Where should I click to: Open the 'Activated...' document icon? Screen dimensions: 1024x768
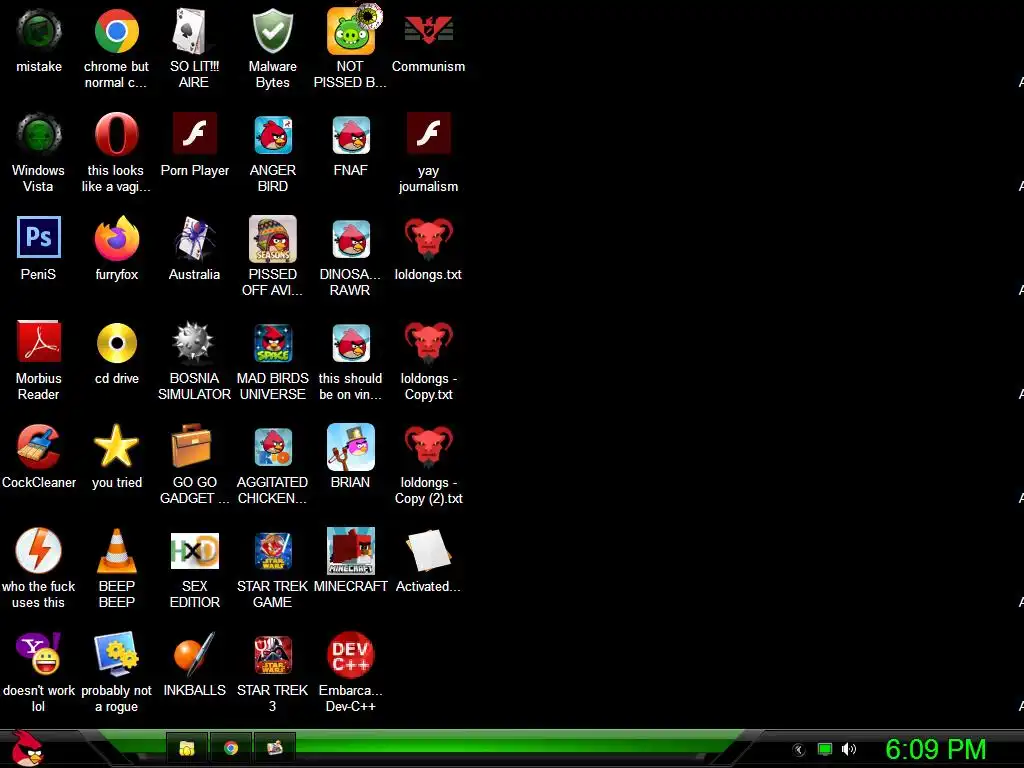pos(428,551)
